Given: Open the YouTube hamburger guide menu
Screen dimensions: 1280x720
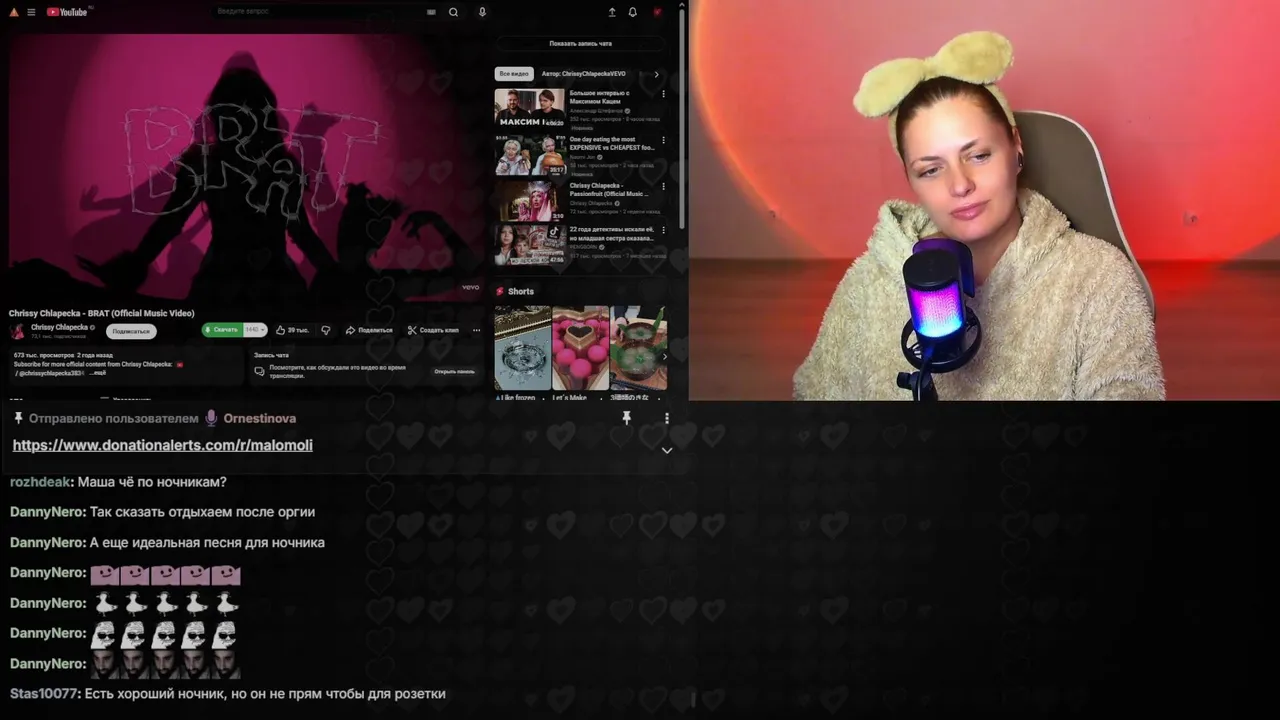Looking at the screenshot, I should pyautogui.click(x=31, y=12).
